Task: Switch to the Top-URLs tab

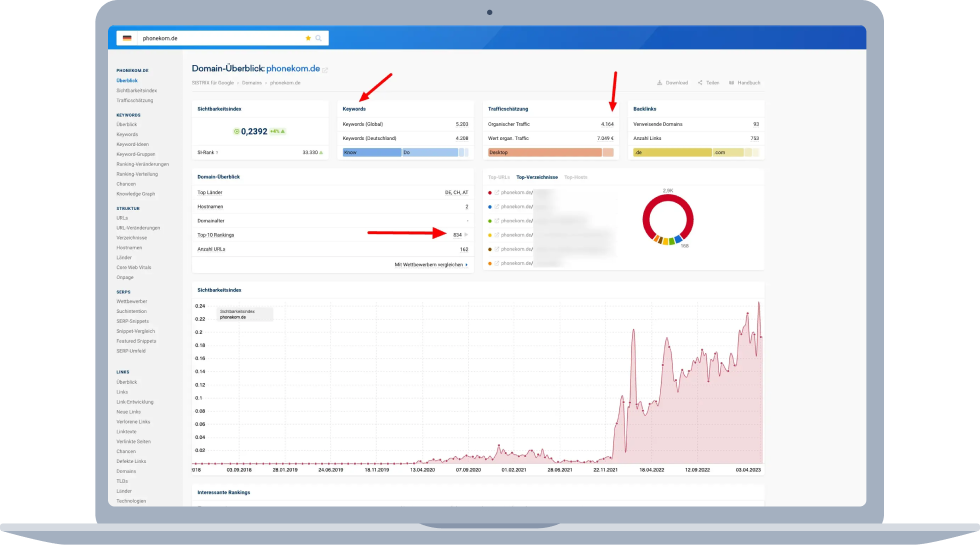Action: coord(498,177)
